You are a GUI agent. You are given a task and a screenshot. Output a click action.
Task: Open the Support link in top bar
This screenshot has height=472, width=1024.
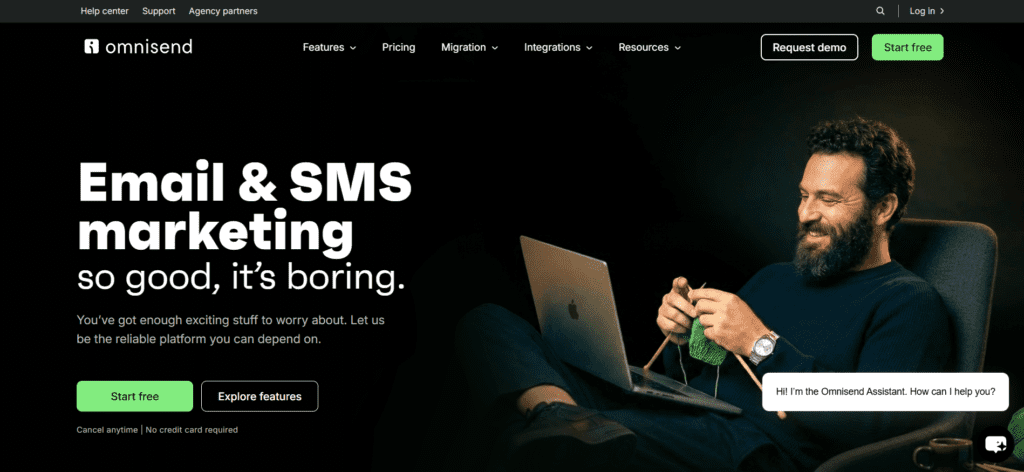[x=159, y=11]
